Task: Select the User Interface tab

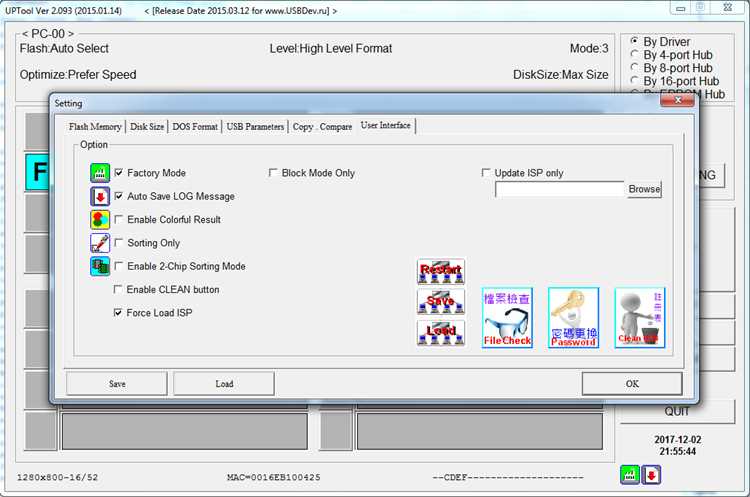Action: (386, 125)
